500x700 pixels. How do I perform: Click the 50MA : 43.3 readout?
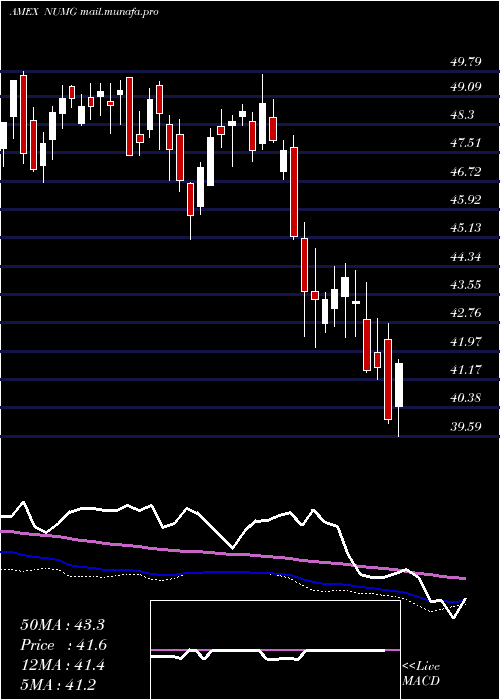(62, 625)
